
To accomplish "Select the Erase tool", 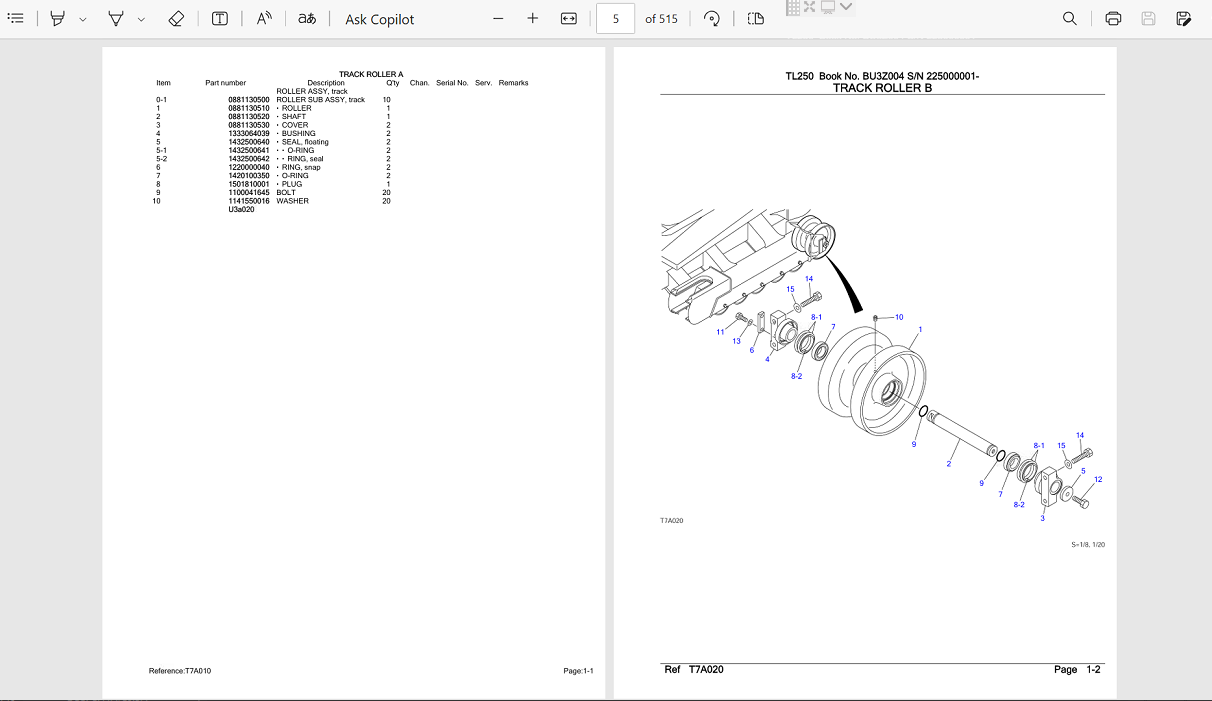I will click(x=176, y=18).
